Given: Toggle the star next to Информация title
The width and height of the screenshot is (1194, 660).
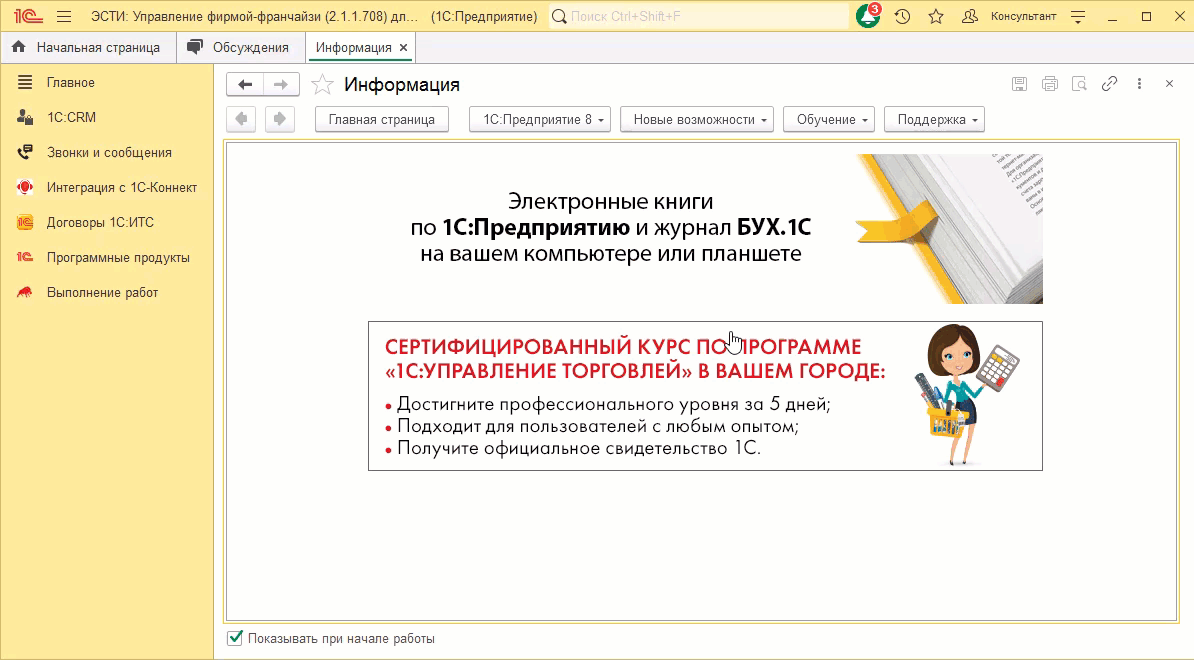Looking at the screenshot, I should [x=322, y=85].
